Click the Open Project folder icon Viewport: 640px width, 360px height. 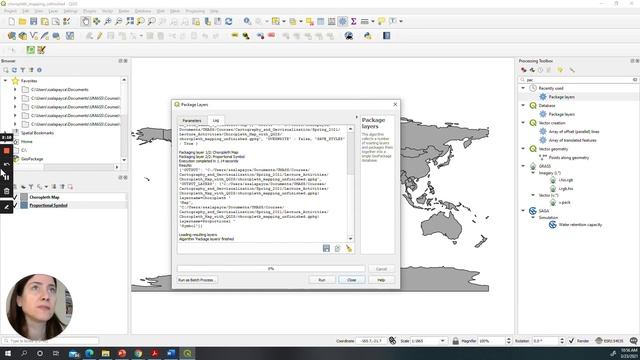pos(22,21)
